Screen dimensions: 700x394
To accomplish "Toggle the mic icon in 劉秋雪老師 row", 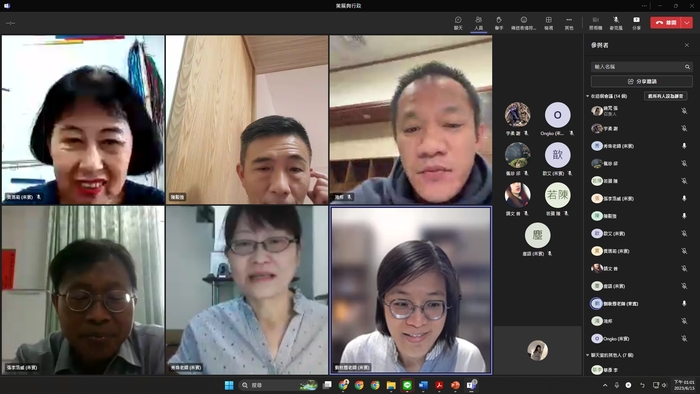I will [684, 303].
